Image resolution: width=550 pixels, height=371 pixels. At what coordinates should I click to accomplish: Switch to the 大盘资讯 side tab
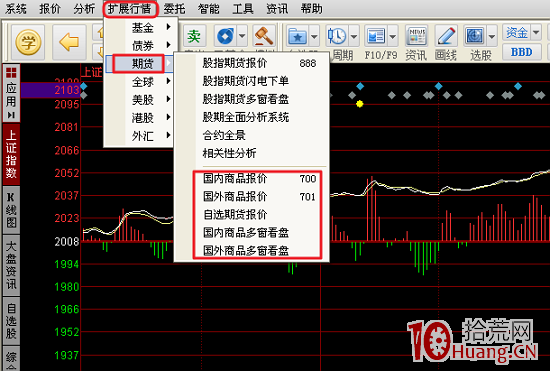click(x=11, y=265)
